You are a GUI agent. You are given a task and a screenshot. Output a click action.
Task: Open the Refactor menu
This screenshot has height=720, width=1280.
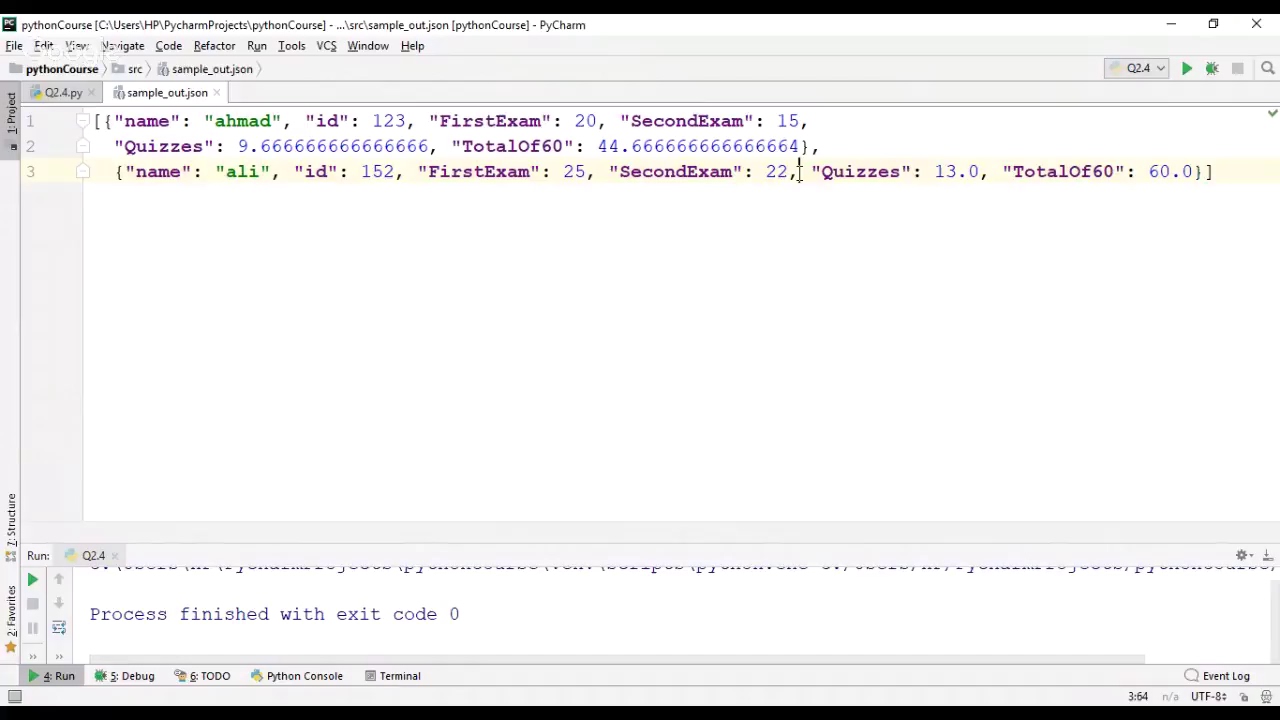click(214, 46)
